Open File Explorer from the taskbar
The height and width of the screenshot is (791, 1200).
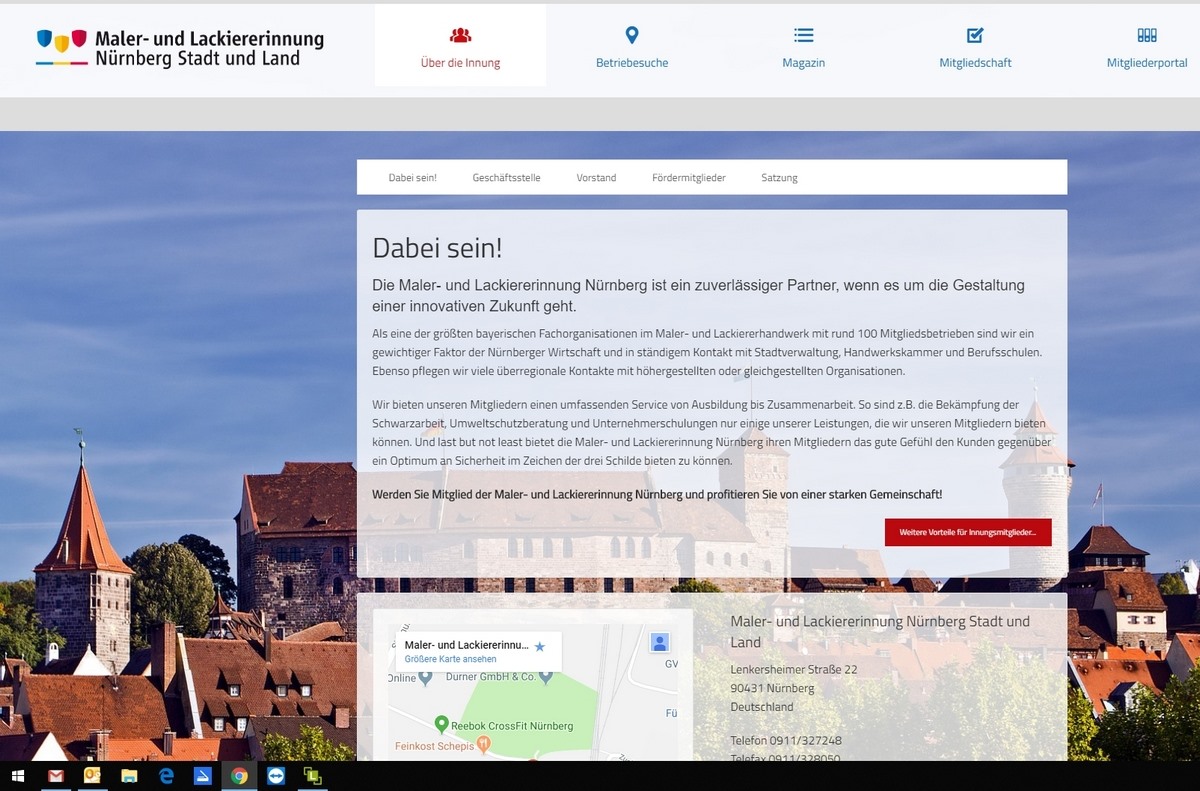pos(129,775)
